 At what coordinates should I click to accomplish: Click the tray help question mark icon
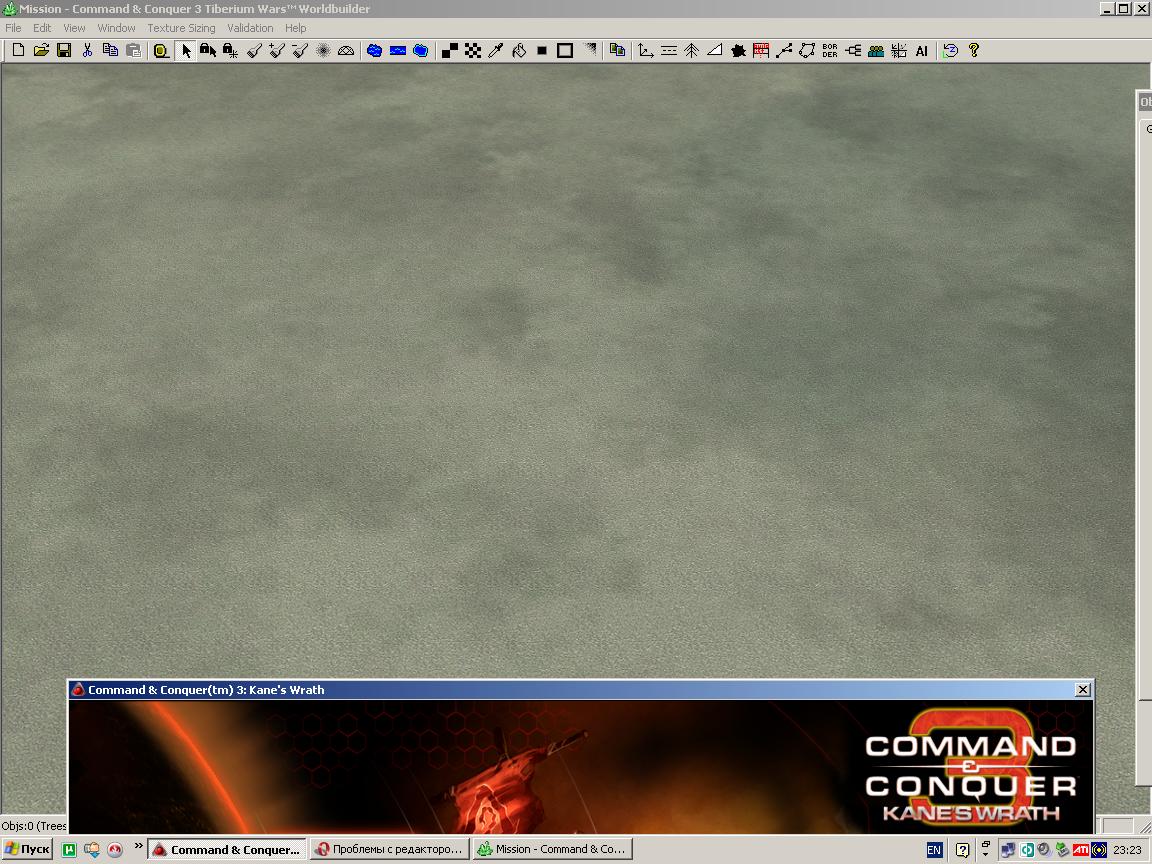[x=962, y=850]
